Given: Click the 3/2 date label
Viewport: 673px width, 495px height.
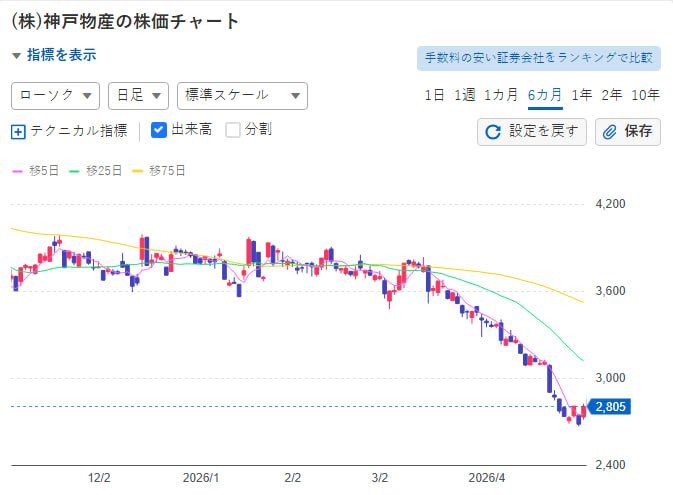Looking at the screenshot, I should coord(380,478).
